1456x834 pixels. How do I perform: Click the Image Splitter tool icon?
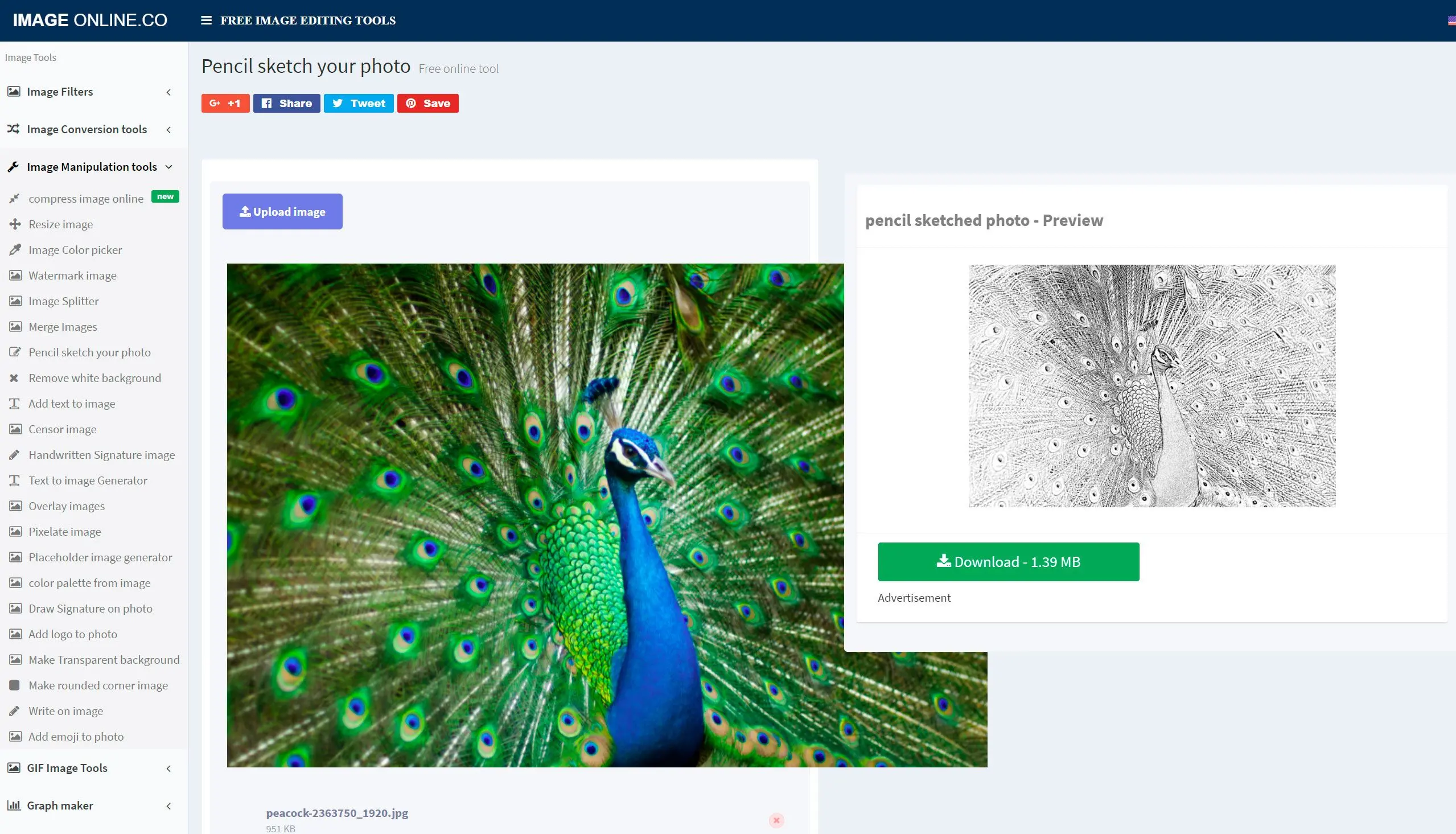coord(14,300)
